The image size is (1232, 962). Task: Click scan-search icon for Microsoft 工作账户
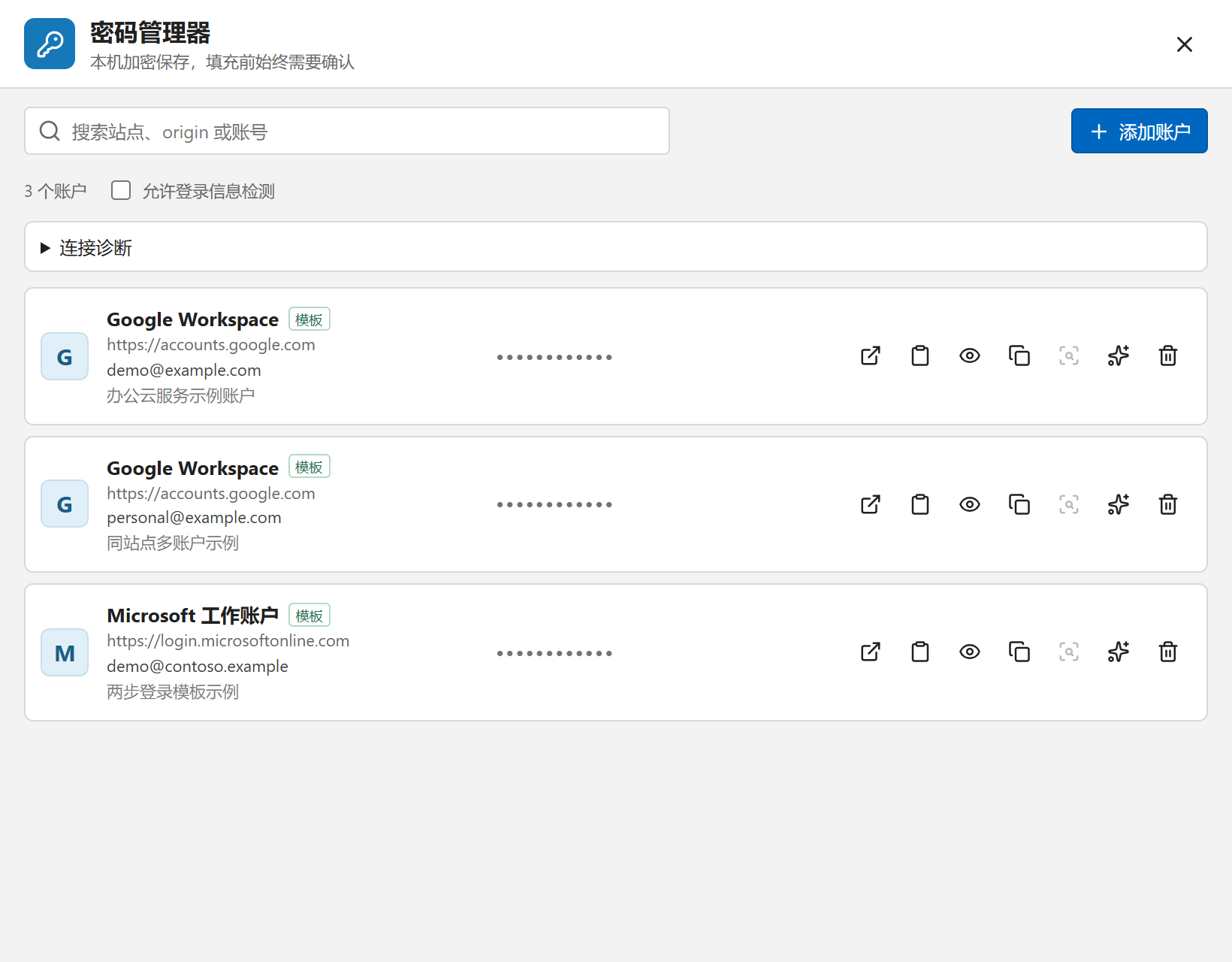[1069, 652]
